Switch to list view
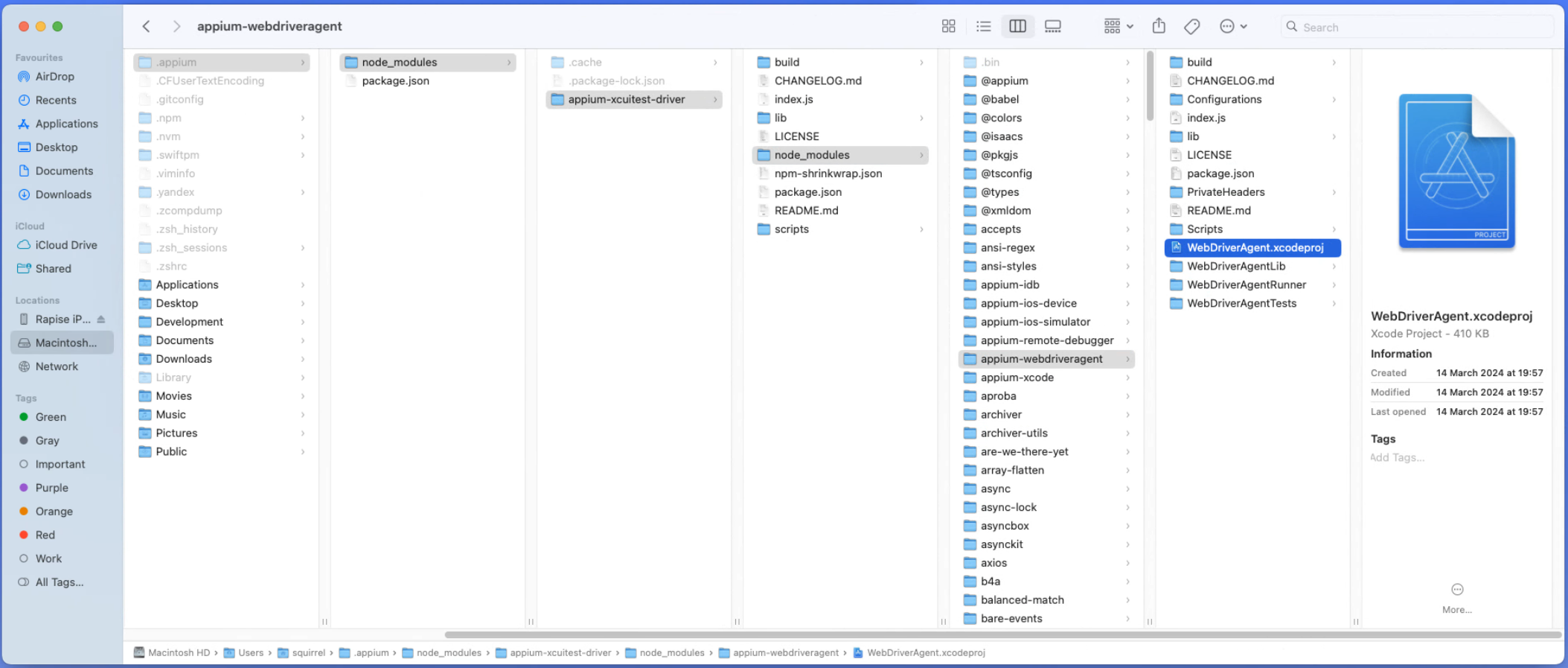 [x=983, y=26]
